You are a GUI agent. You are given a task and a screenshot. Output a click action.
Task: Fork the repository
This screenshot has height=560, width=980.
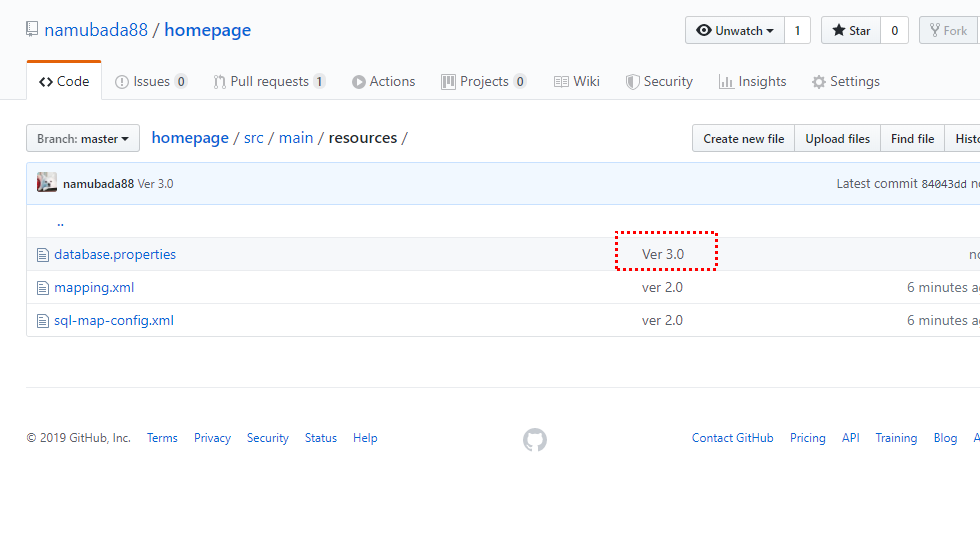[x=949, y=31]
